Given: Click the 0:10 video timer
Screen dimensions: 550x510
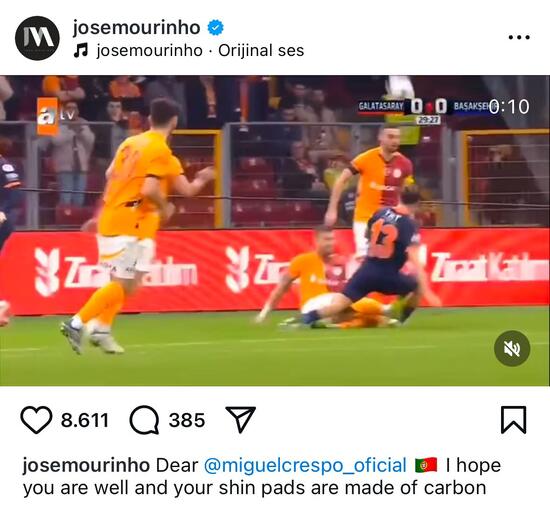Looking at the screenshot, I should (509, 107).
